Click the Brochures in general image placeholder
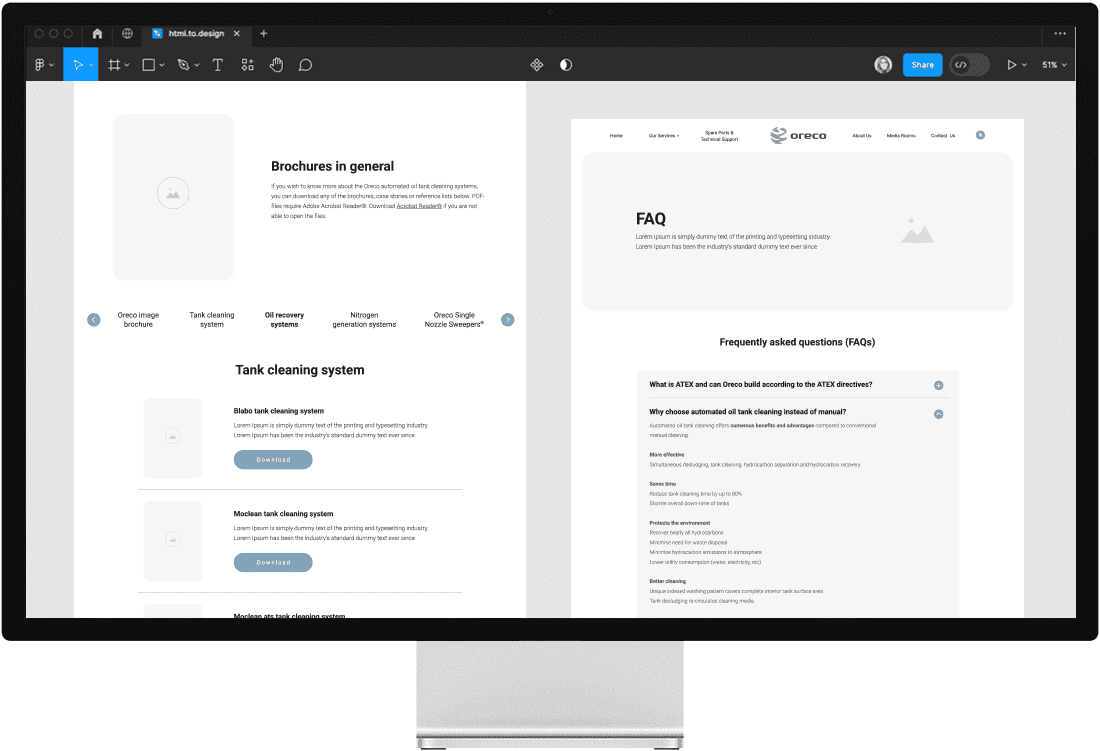Screen dimensions: 1100x751 point(173,197)
